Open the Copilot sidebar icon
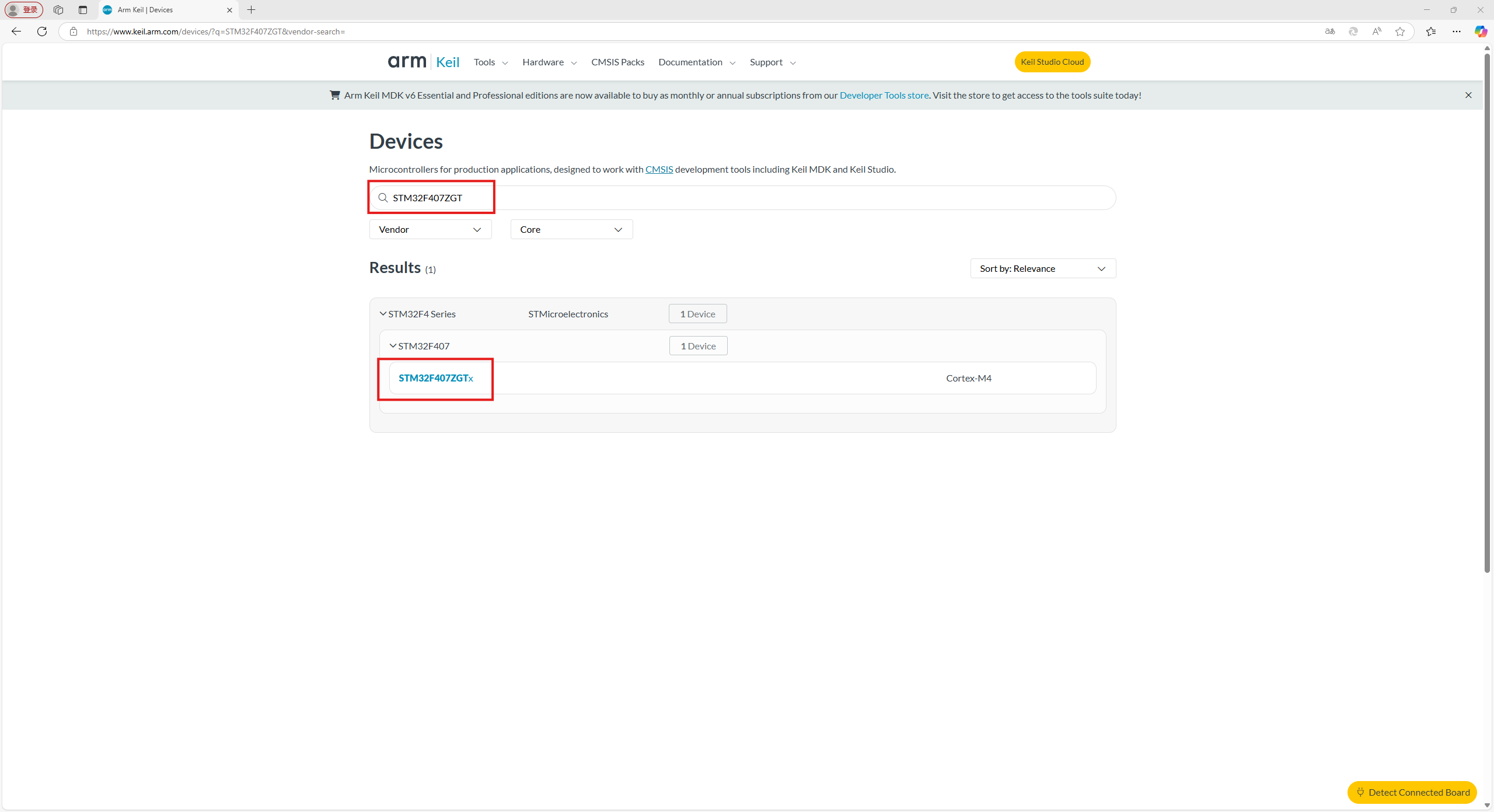The image size is (1494, 812). tap(1481, 32)
